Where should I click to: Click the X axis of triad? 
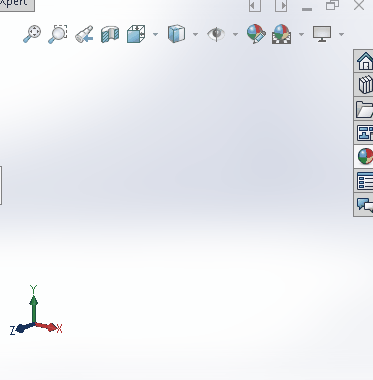(x=48, y=327)
